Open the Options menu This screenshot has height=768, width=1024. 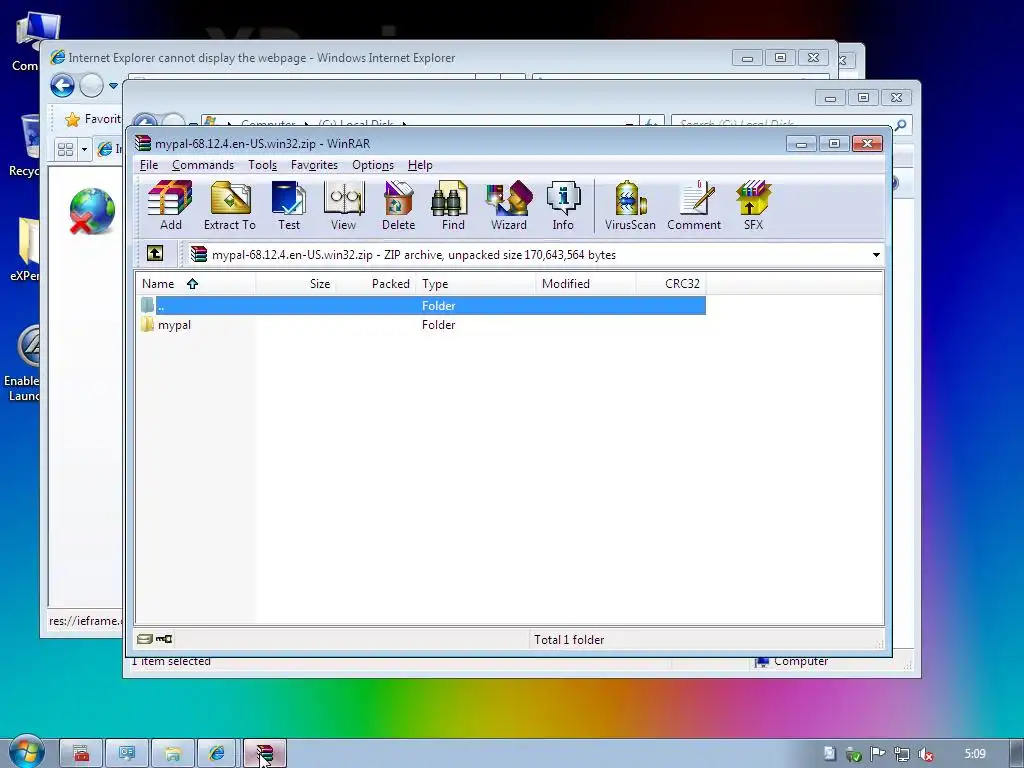click(373, 165)
